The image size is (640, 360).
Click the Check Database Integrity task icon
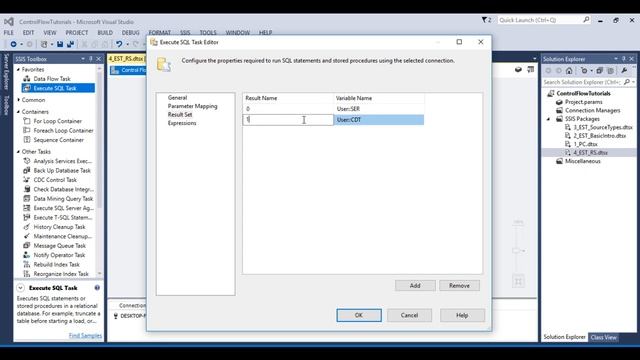pyautogui.click(x=27, y=189)
